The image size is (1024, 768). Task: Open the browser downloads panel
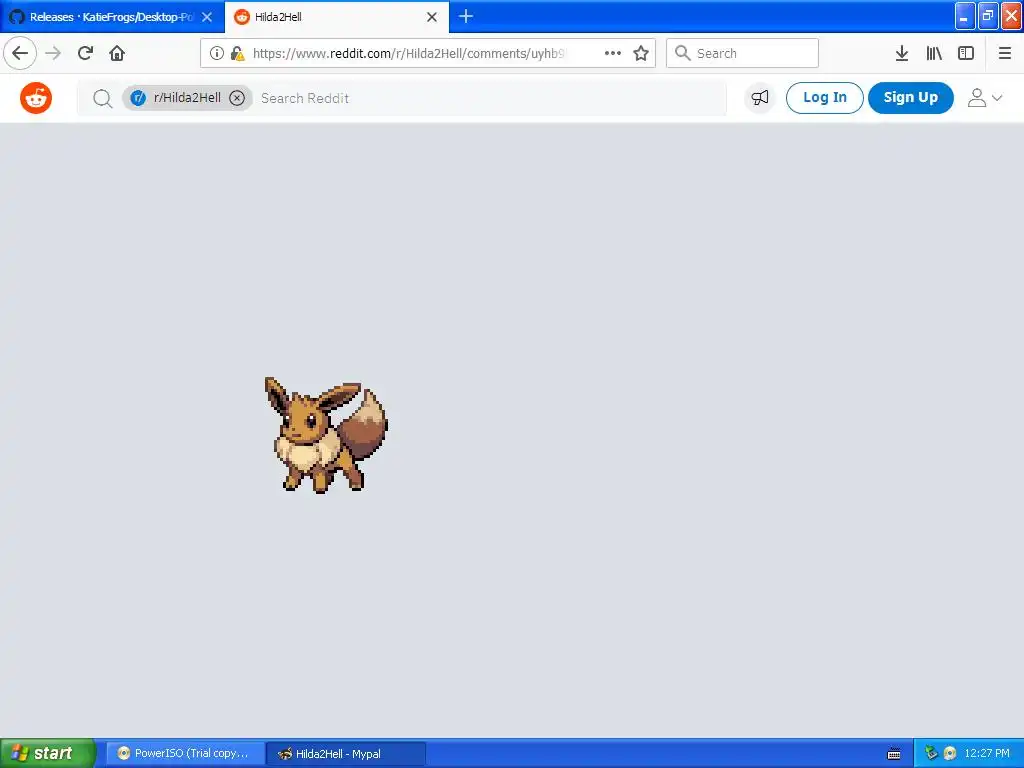pos(902,53)
